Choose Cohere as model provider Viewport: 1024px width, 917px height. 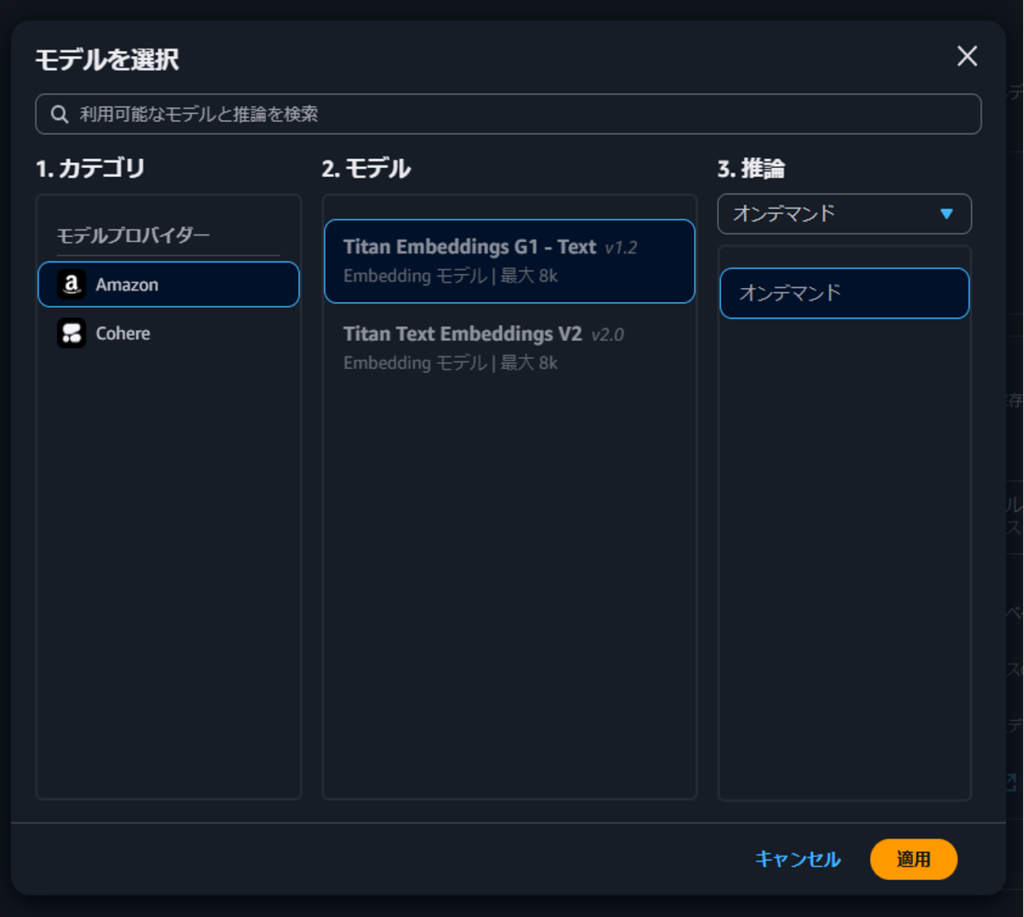pyautogui.click(x=123, y=333)
